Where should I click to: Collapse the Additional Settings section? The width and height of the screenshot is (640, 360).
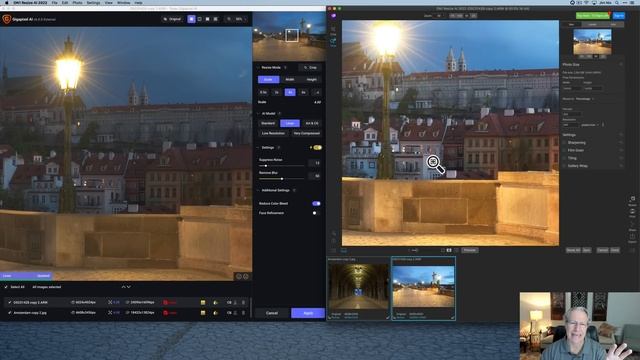click(x=258, y=190)
